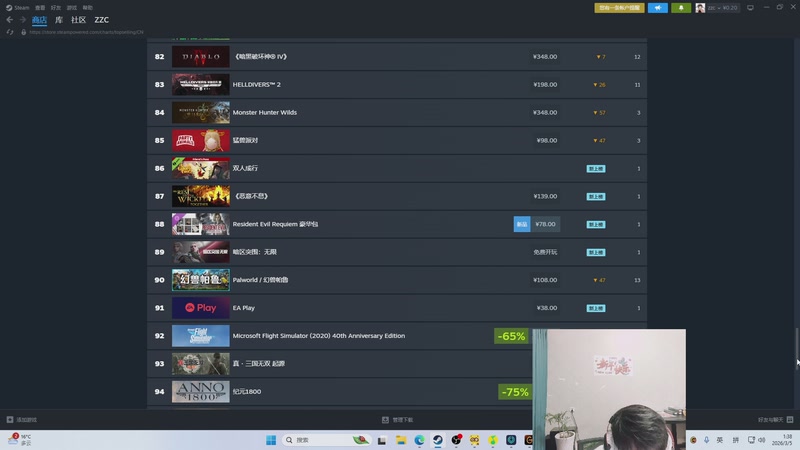The width and height of the screenshot is (800, 450).
Task: Click the -65% discount badge
Action: 511,336
